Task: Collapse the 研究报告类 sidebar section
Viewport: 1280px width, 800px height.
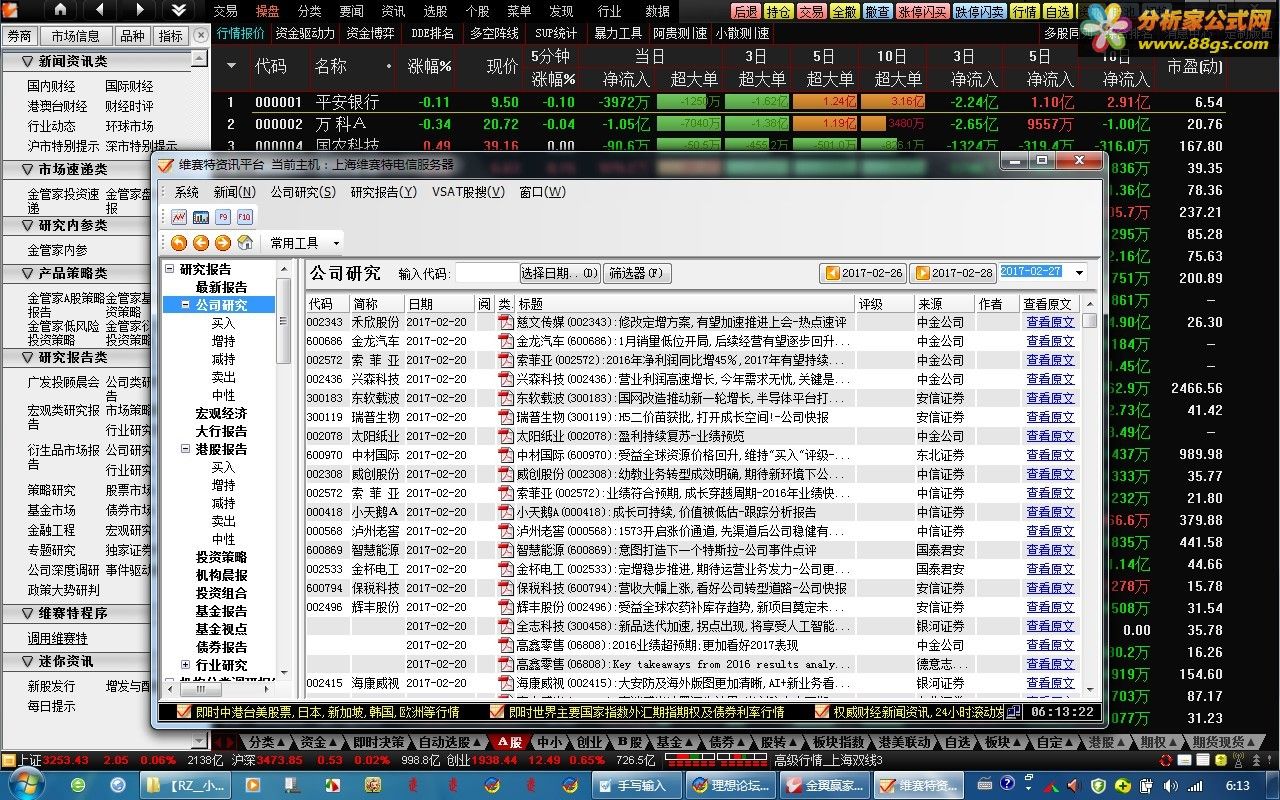Action: (x=27, y=357)
